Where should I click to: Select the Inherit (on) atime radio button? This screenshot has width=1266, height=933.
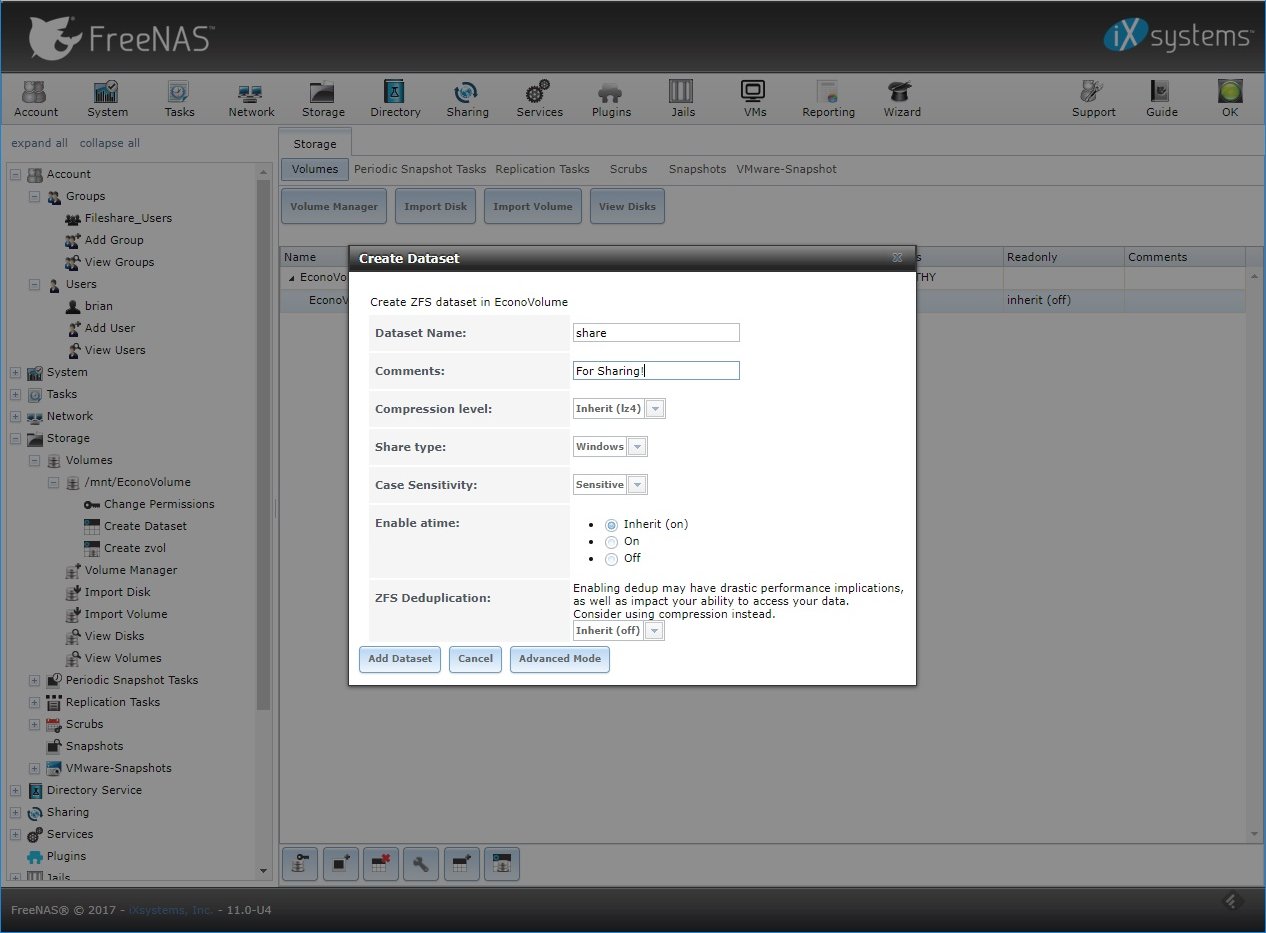[x=611, y=525]
